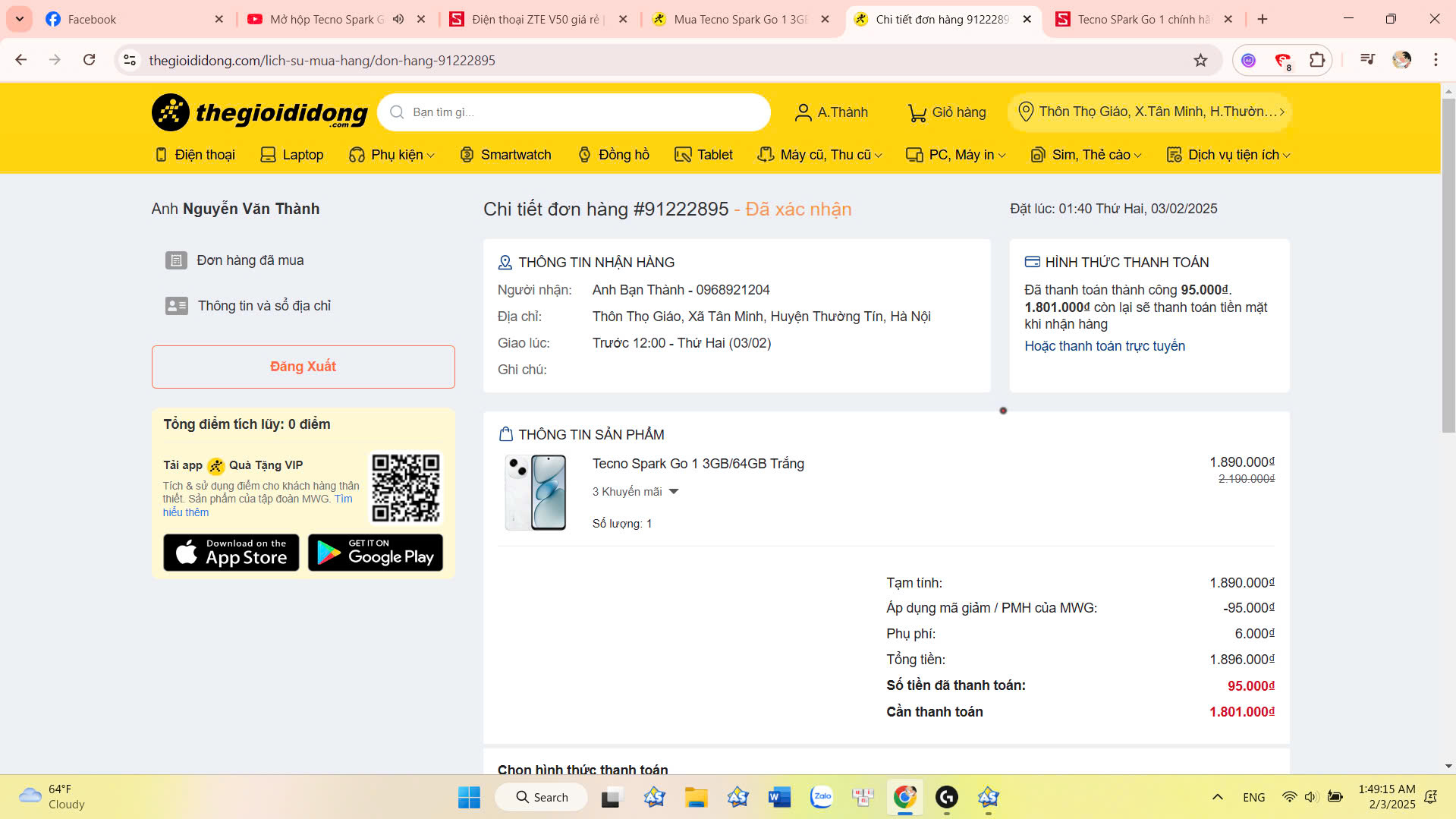The width and height of the screenshot is (1456, 819).
Task: Reload the current page
Action: click(90, 60)
